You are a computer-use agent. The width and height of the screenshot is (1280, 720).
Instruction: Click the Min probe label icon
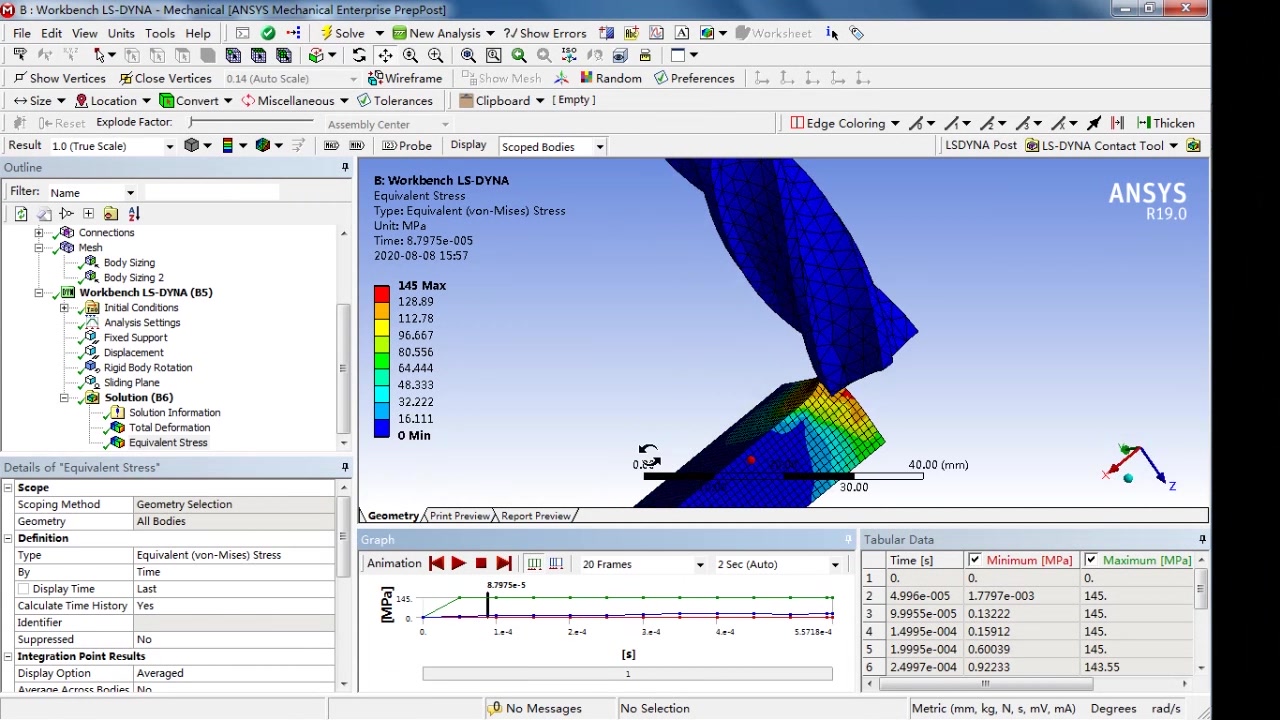tap(356, 146)
